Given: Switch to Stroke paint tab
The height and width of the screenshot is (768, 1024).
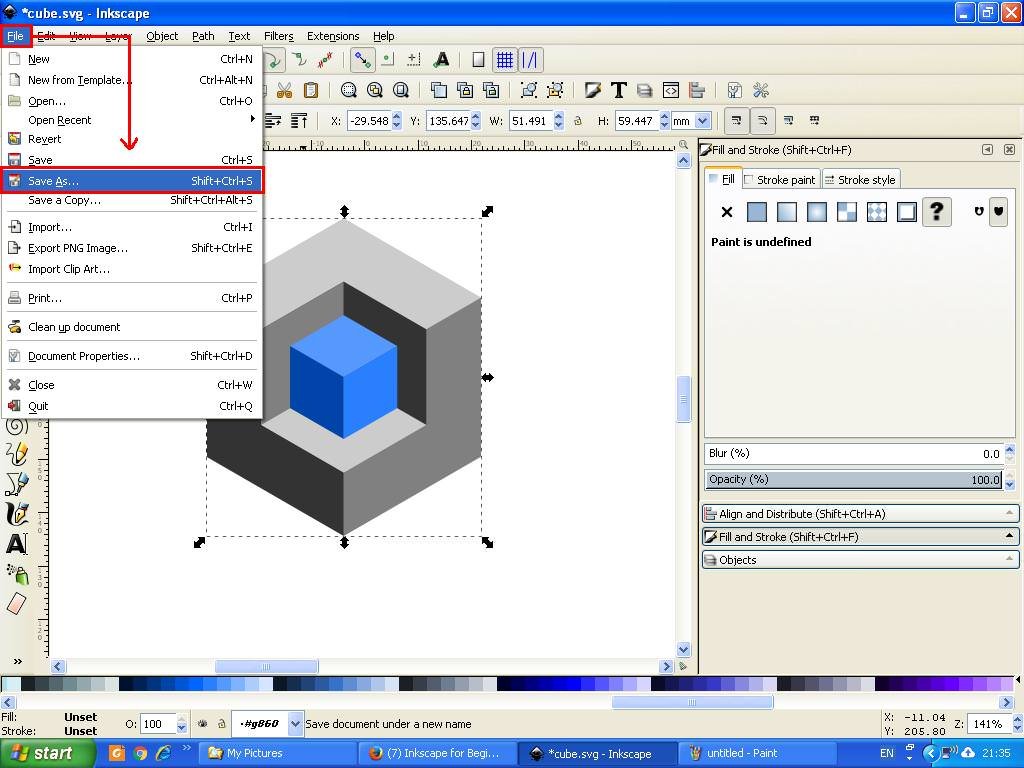Looking at the screenshot, I should point(780,180).
